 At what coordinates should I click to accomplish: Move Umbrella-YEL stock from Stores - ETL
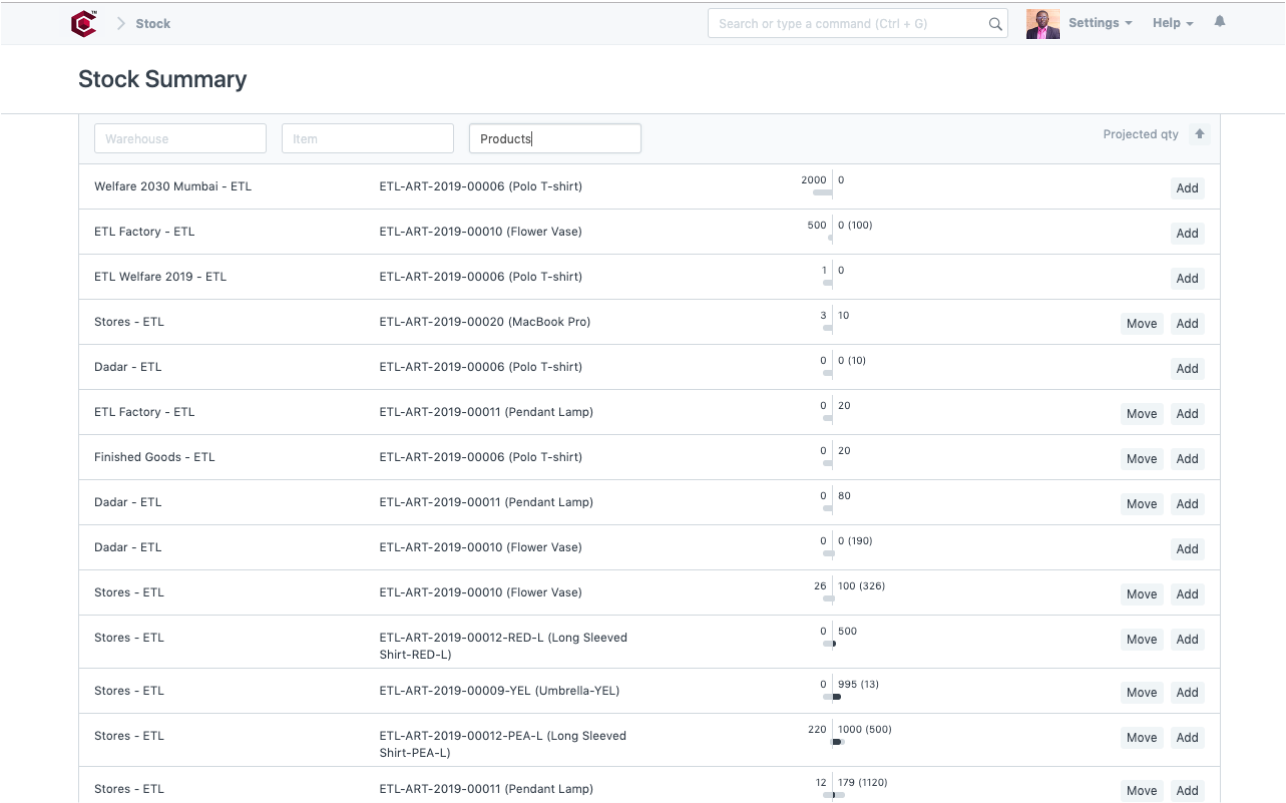pos(1141,692)
